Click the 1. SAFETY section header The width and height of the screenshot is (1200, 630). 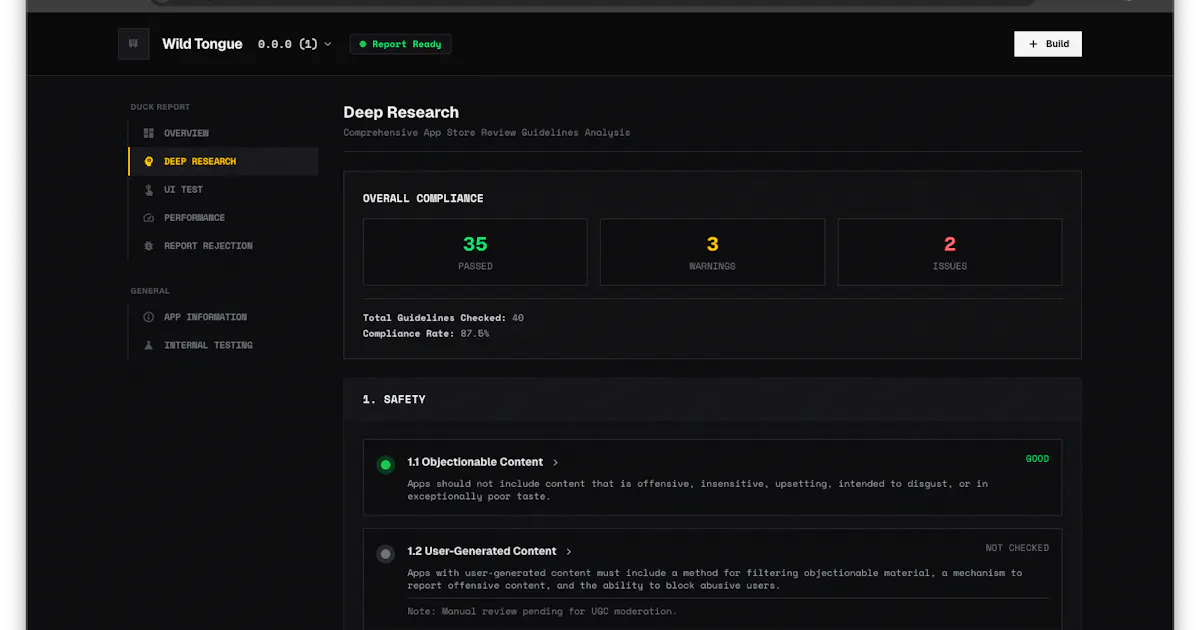coord(394,399)
